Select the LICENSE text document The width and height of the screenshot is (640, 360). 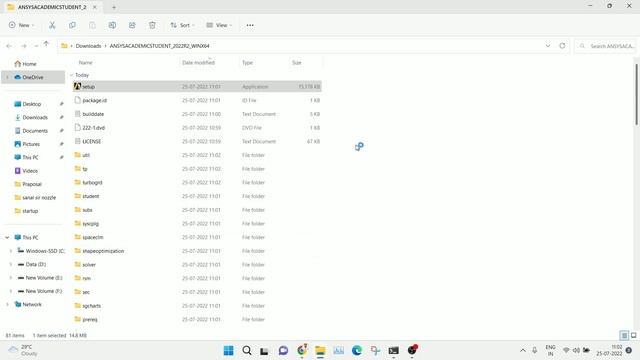tap(198, 141)
